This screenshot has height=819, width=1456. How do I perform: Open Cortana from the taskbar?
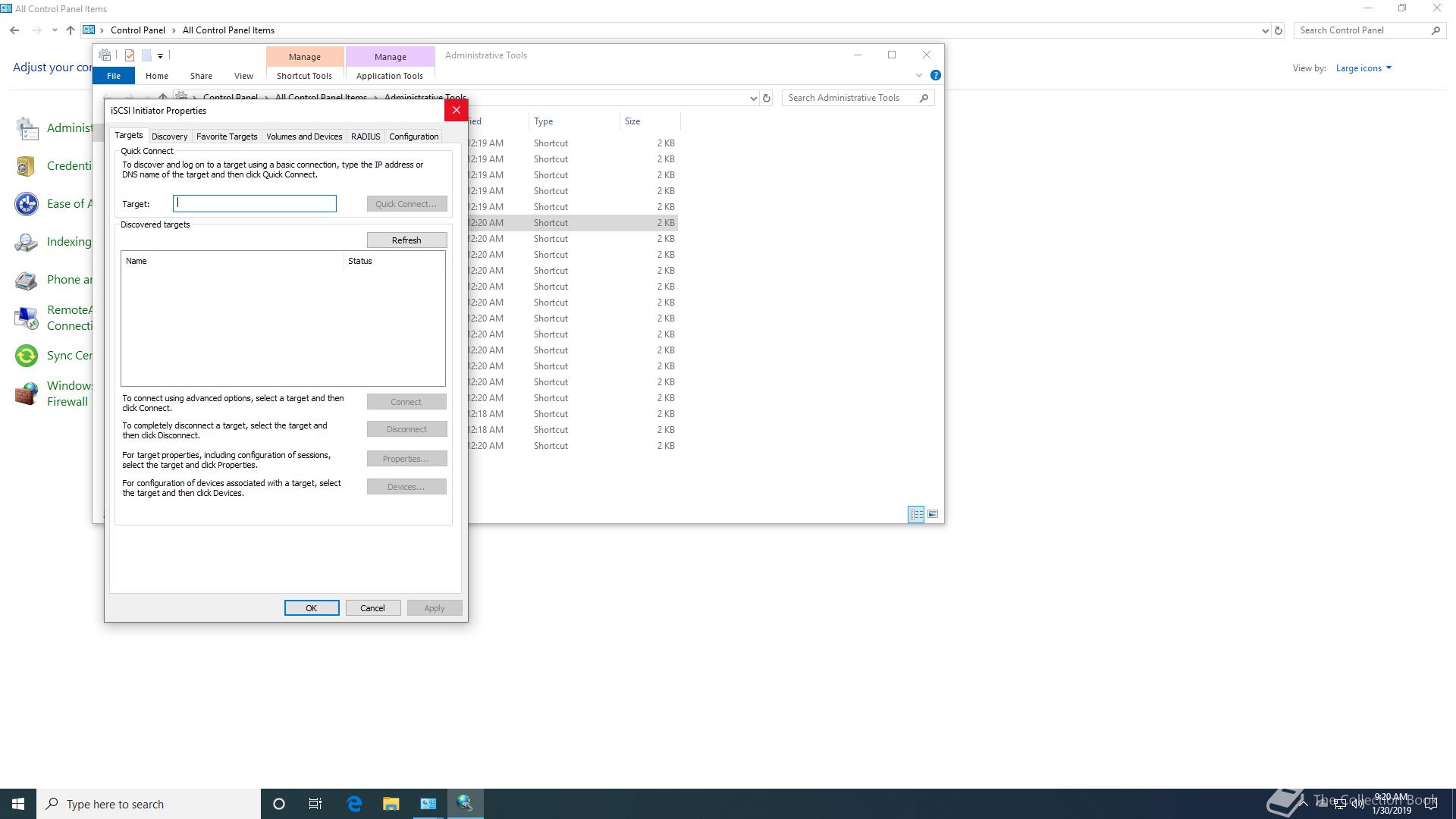click(x=278, y=804)
